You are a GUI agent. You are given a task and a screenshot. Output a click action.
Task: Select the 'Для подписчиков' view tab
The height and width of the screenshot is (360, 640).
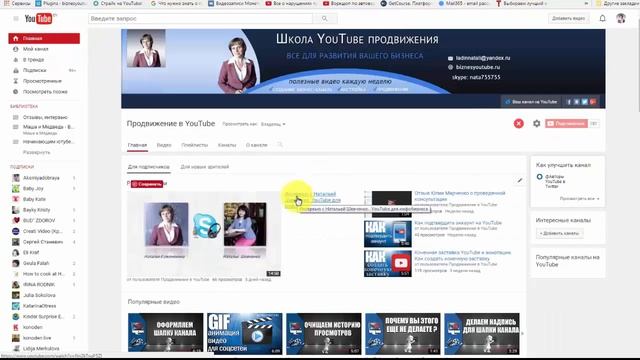point(149,167)
